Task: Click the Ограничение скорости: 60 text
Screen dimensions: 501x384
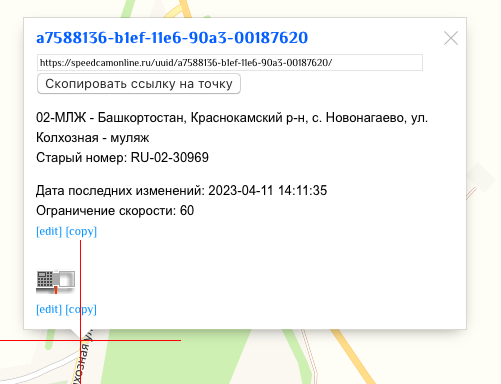Action: tap(115, 210)
